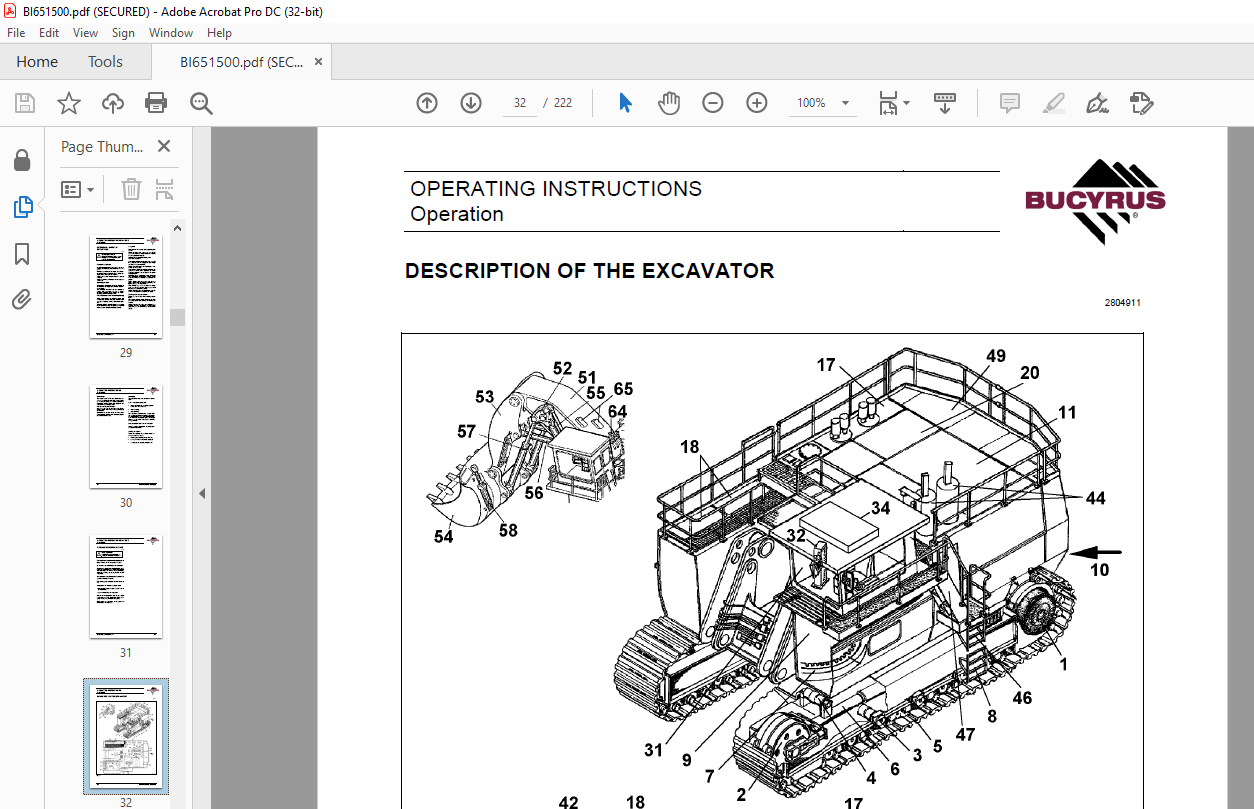Open the zoom level dropdown at 100%
1254x809 pixels.
(845, 103)
